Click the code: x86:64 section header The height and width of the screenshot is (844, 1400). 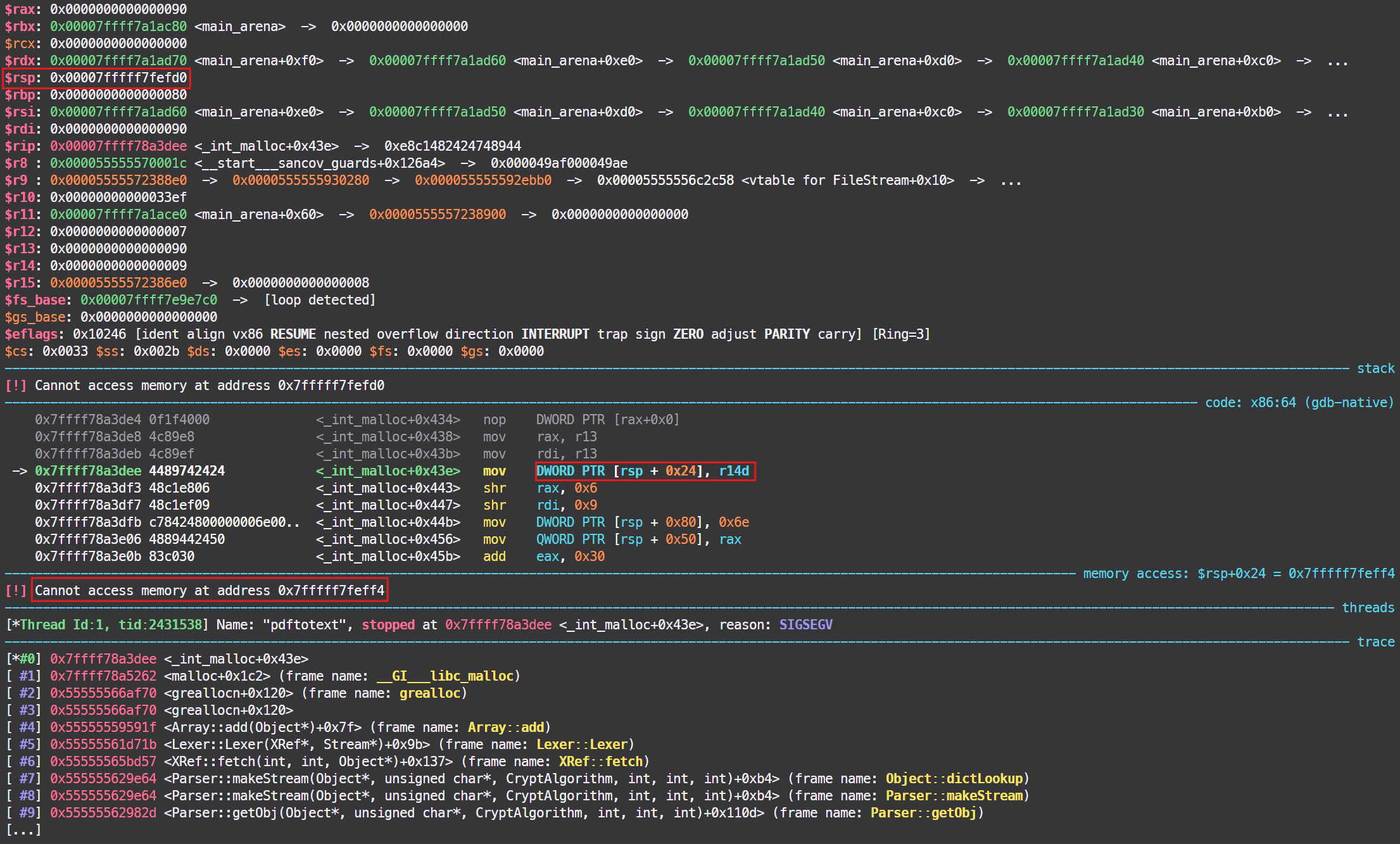(1301, 402)
